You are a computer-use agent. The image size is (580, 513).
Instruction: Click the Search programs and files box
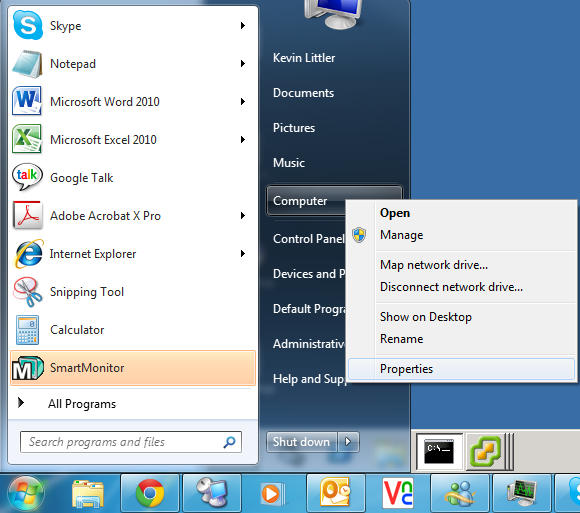[131, 442]
